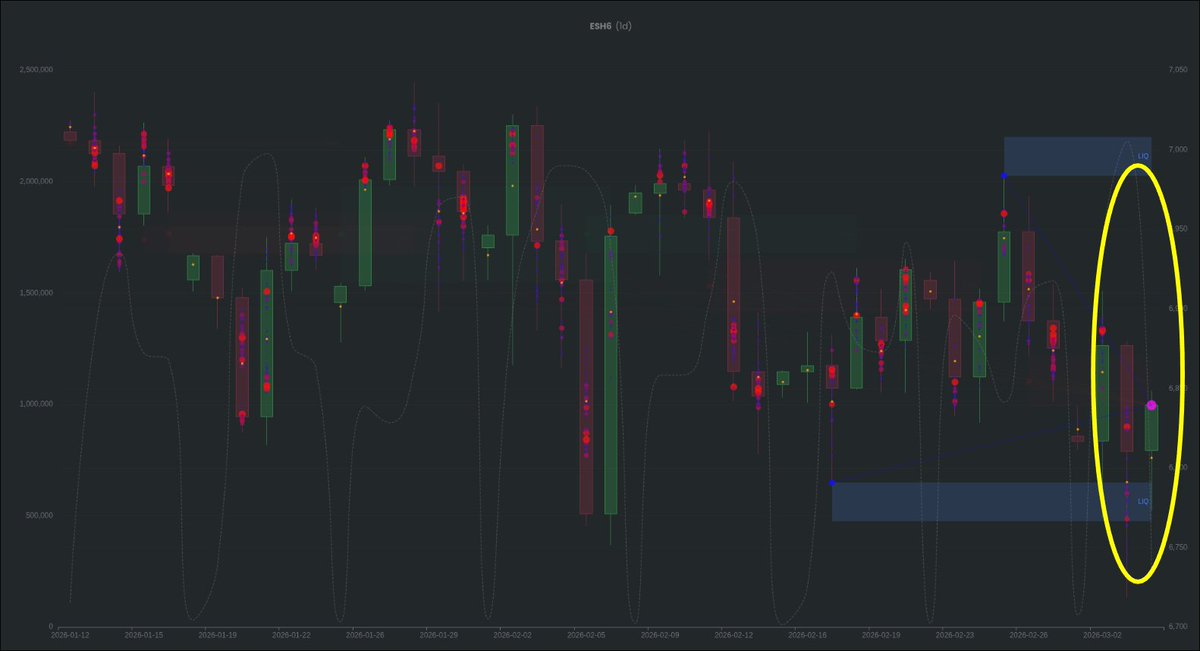Click the 2026-01-29 date label

click(437, 634)
